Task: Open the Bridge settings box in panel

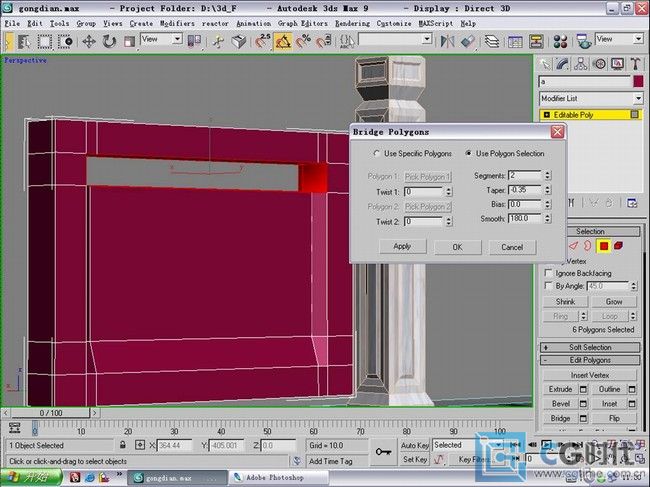Action: (x=583, y=418)
